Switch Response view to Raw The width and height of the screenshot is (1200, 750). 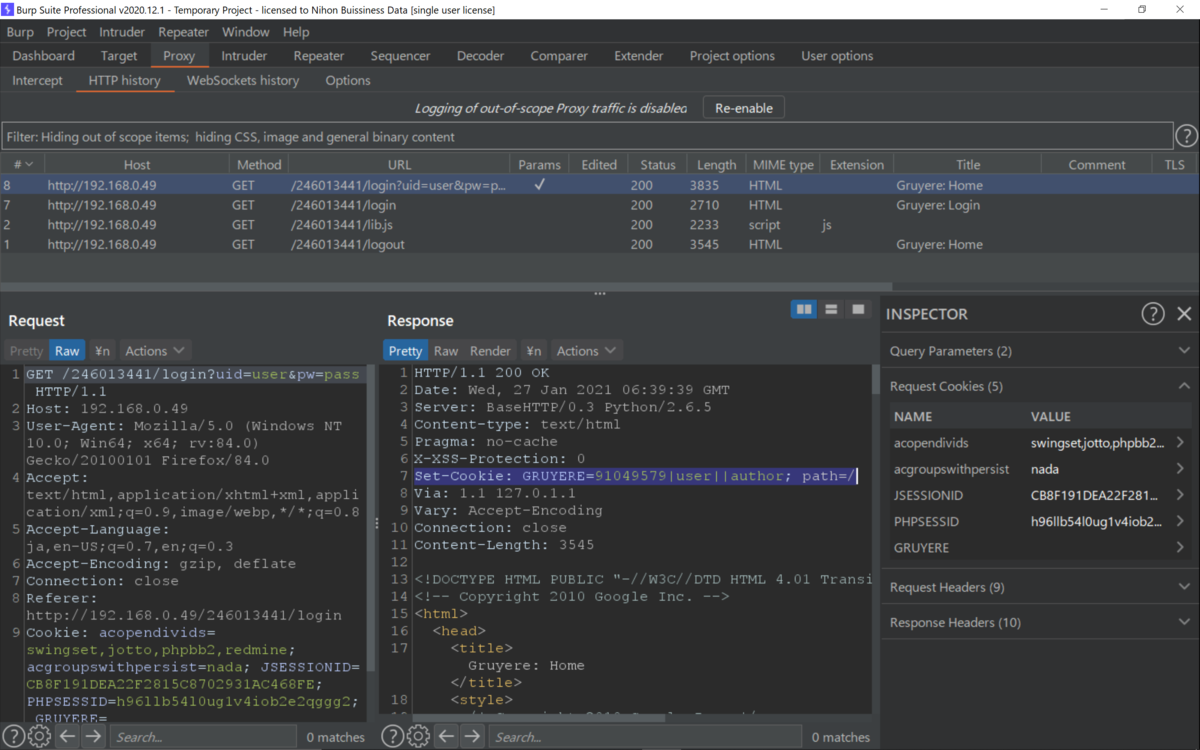(446, 351)
